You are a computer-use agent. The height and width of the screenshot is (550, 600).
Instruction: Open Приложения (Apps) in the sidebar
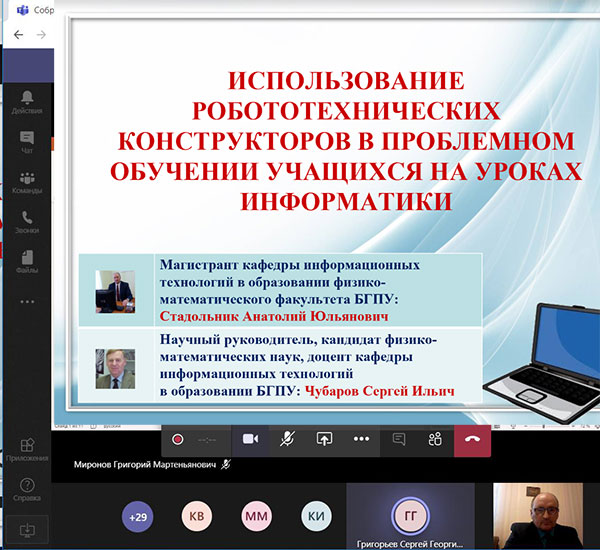[26, 448]
